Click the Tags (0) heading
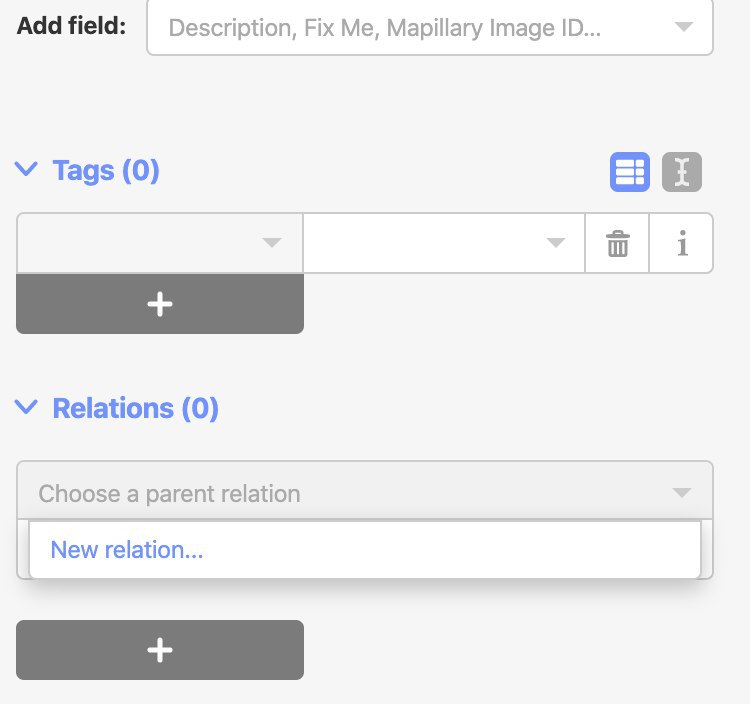 pos(106,170)
